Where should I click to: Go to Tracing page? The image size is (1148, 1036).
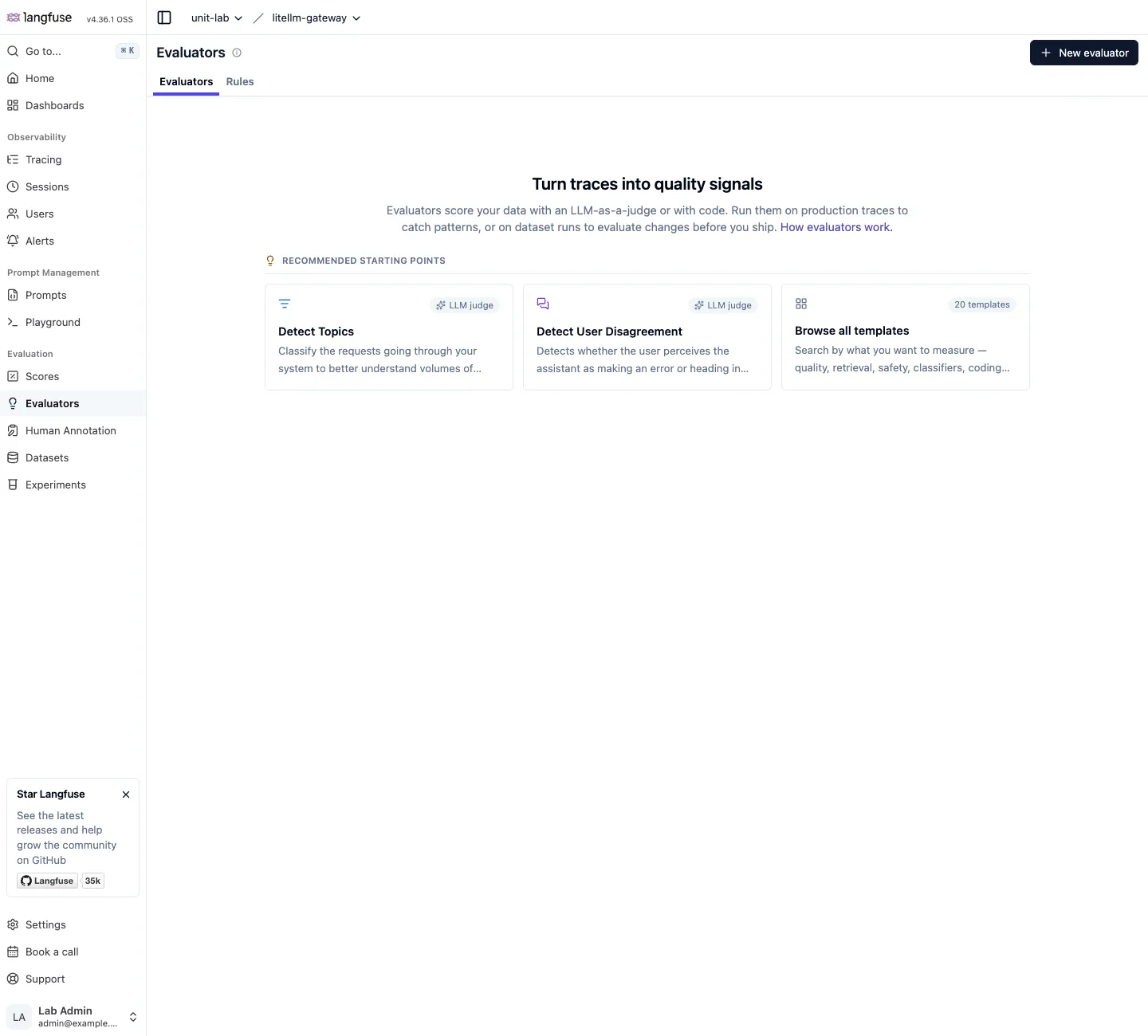73,159
